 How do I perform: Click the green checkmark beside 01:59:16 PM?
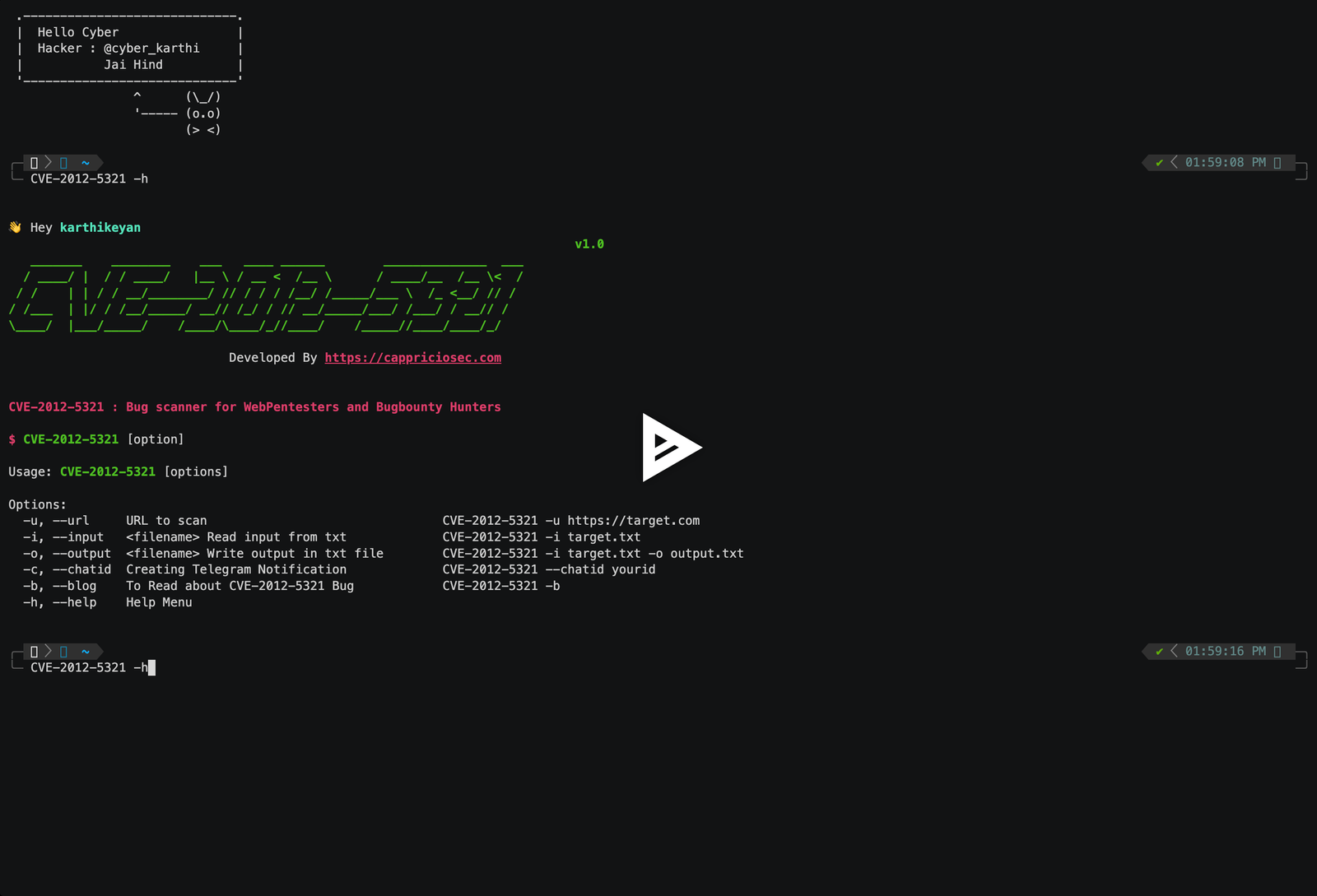[1157, 651]
